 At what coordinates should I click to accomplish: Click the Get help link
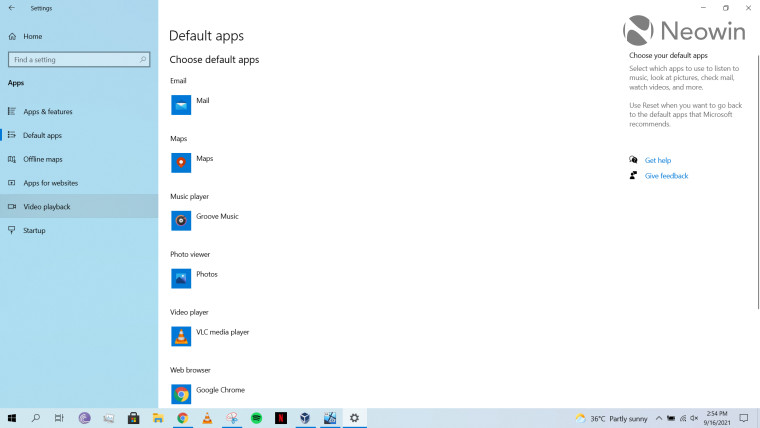[x=658, y=160]
